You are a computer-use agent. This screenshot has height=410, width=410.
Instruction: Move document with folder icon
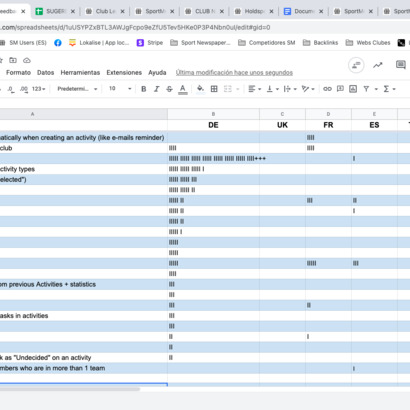(13, 60)
